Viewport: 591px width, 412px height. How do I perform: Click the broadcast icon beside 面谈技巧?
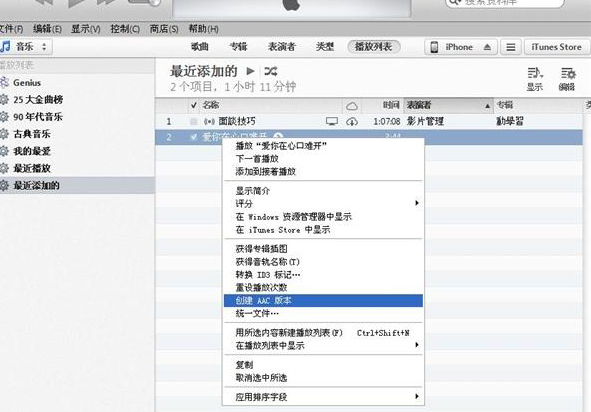(x=209, y=121)
